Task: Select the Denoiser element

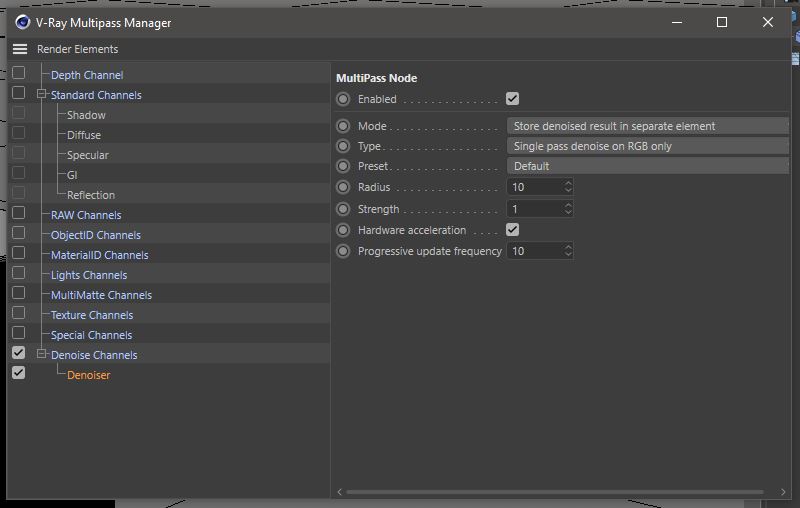Action: click(x=88, y=375)
